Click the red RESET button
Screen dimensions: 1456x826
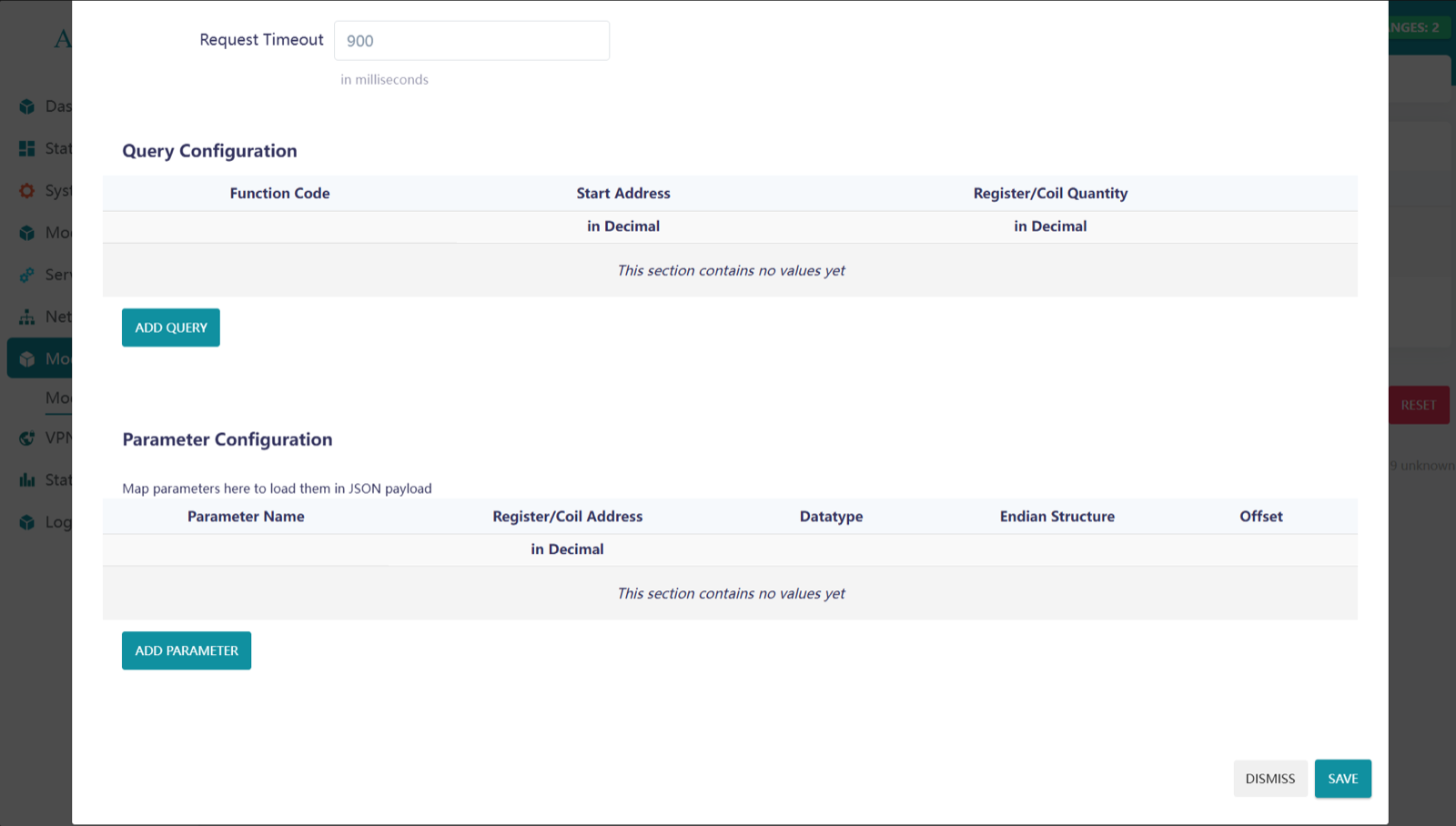[1420, 405]
